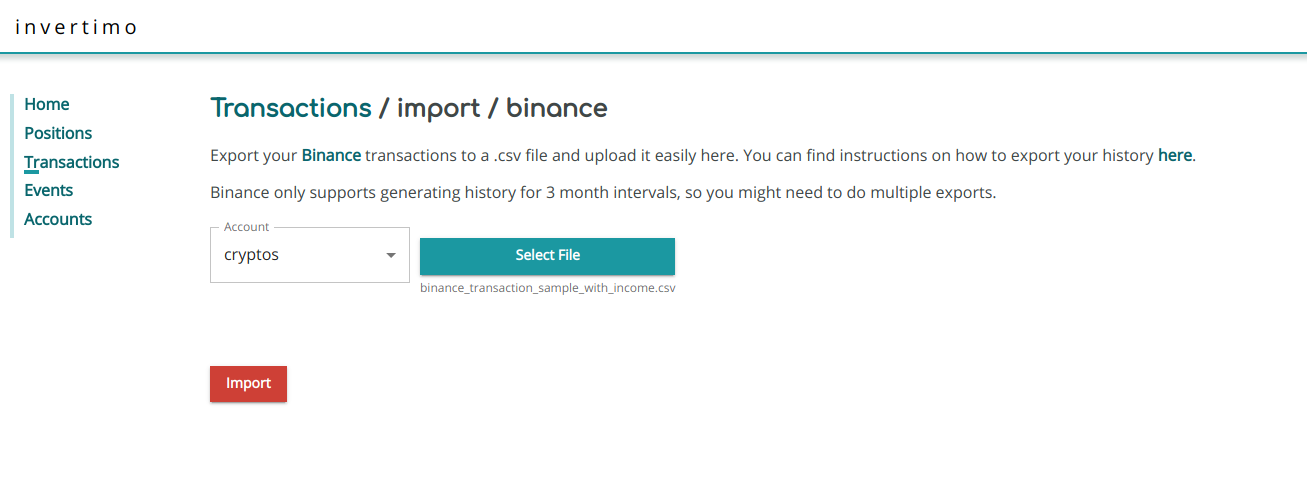Screen dimensions: 1307x490
Task: Select Transactions in the sidebar navigation
Action: (x=71, y=162)
